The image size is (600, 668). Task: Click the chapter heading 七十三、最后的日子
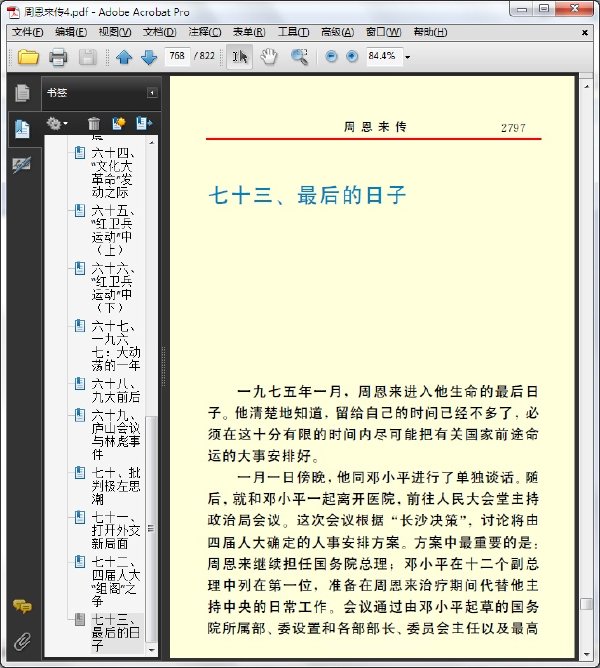point(307,195)
